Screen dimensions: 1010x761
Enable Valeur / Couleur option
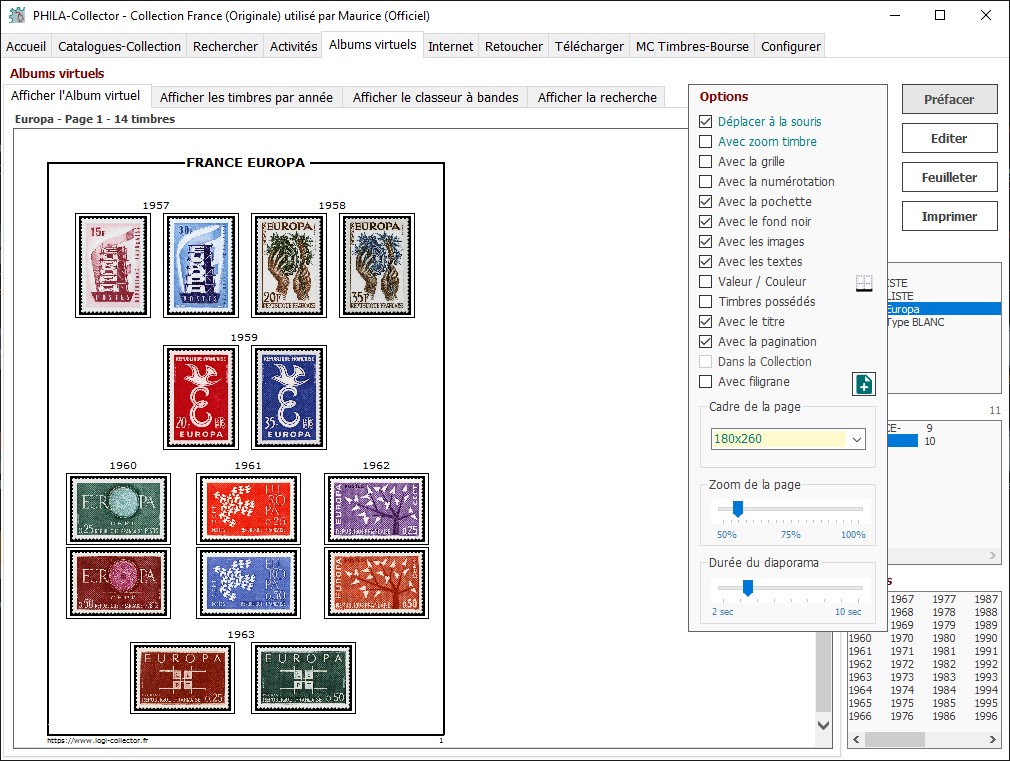pos(706,282)
